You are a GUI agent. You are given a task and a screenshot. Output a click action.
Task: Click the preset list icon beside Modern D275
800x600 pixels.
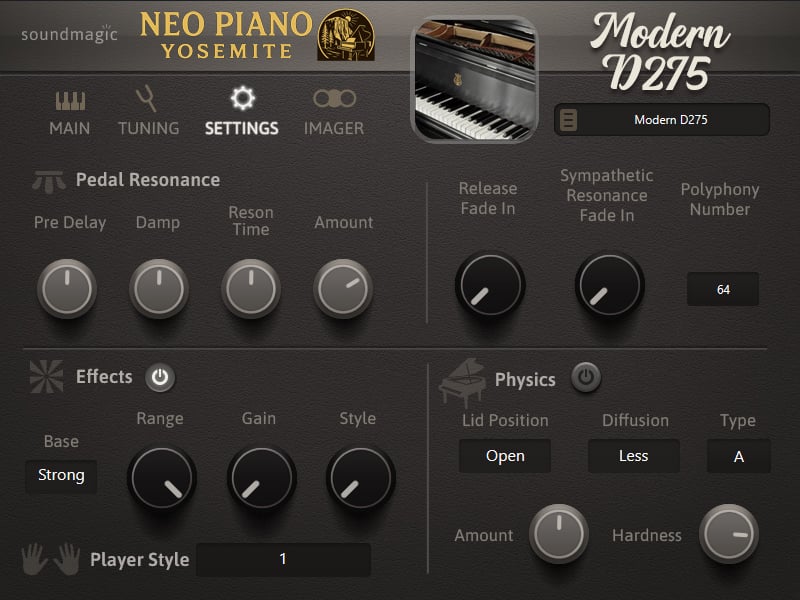click(568, 120)
